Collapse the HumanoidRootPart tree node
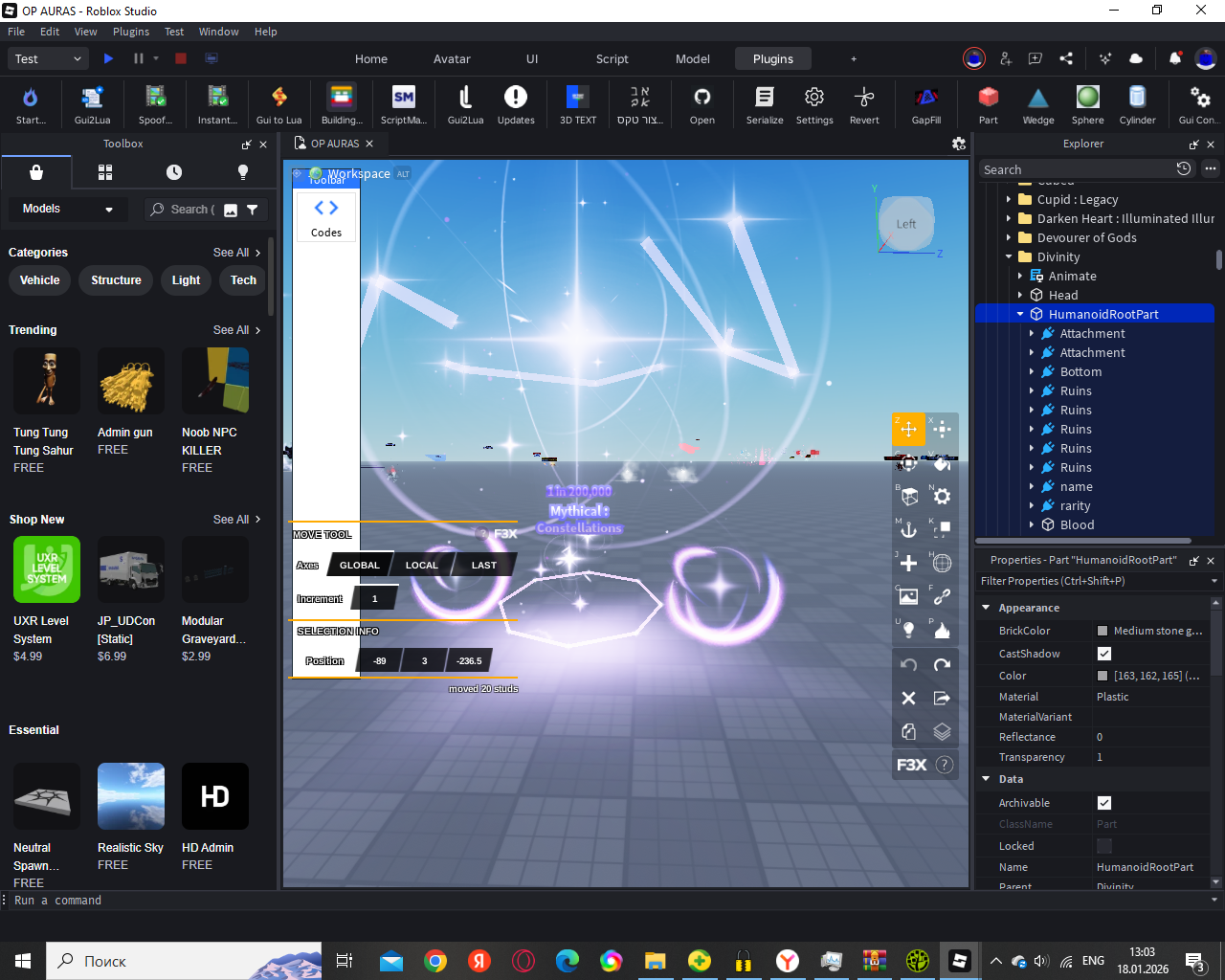 (1020, 314)
